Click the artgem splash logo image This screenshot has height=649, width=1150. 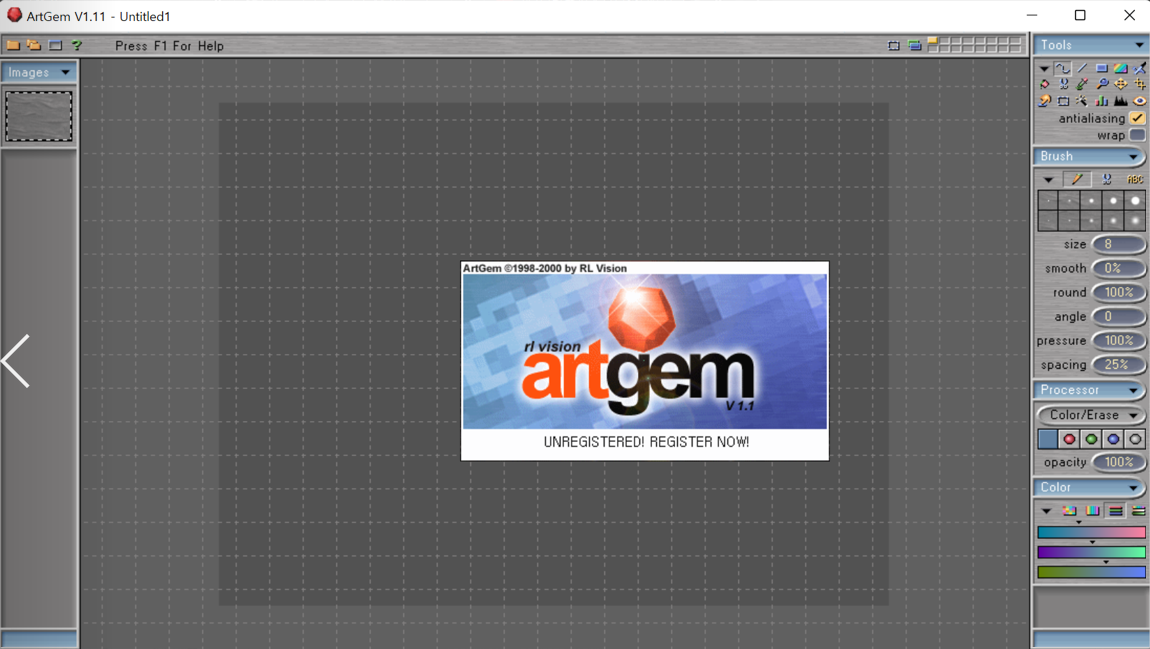[645, 351]
